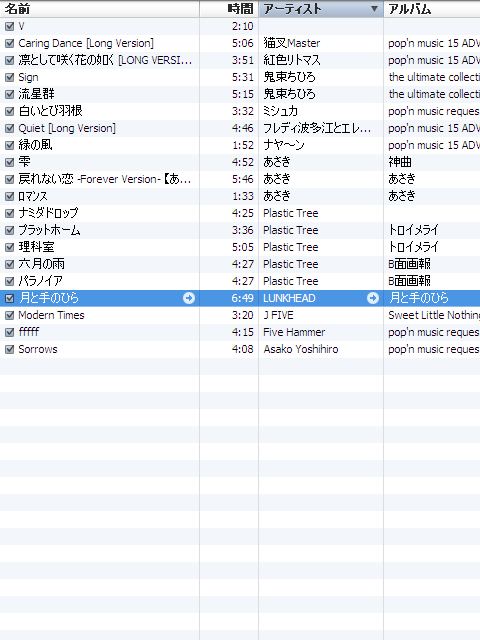Select the song 白いとび羽根
The width and height of the screenshot is (480, 640).
[50, 111]
